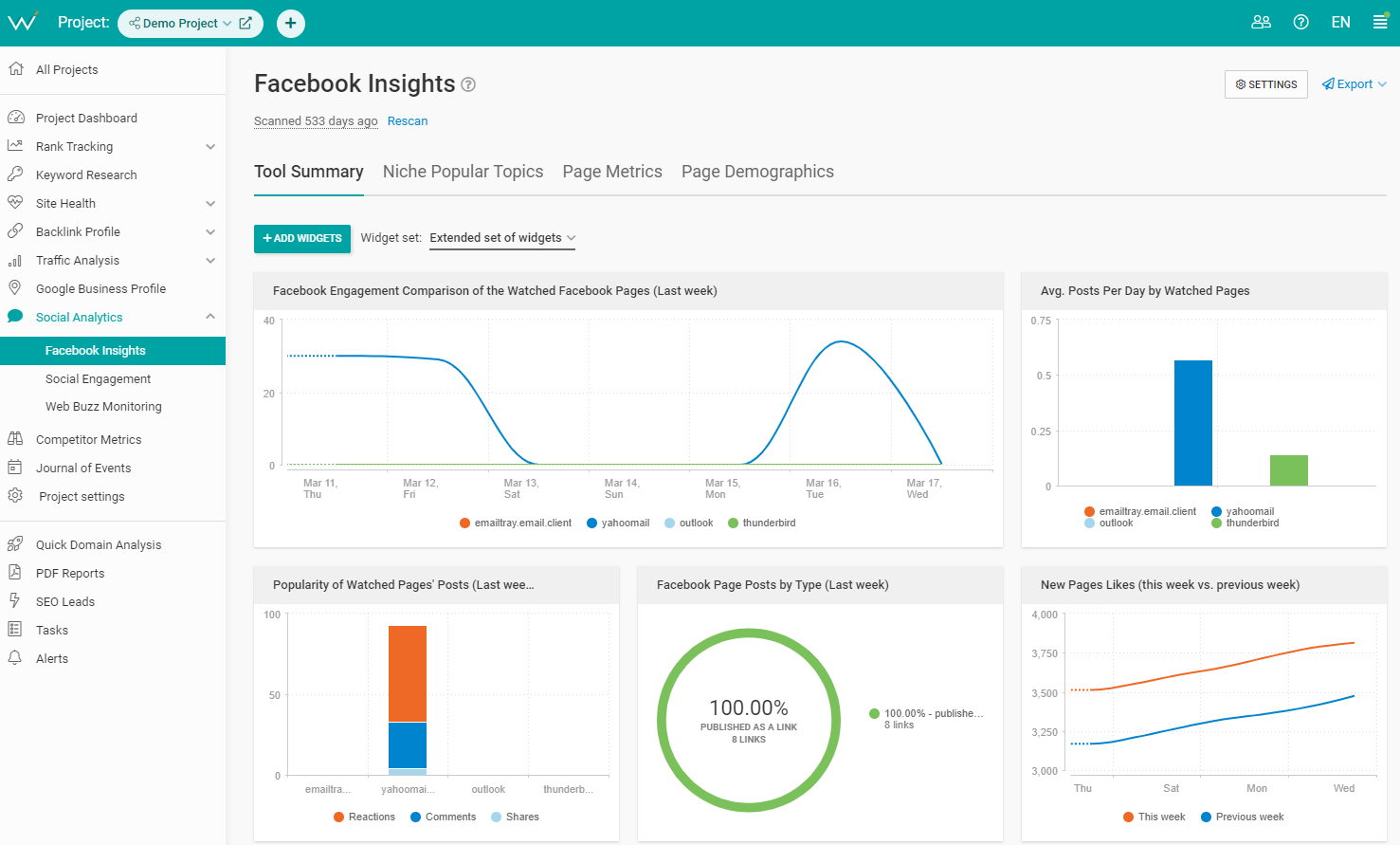Image resolution: width=1400 pixels, height=845 pixels.
Task: Click the Quick Domain Analysis icon
Action: (x=15, y=544)
